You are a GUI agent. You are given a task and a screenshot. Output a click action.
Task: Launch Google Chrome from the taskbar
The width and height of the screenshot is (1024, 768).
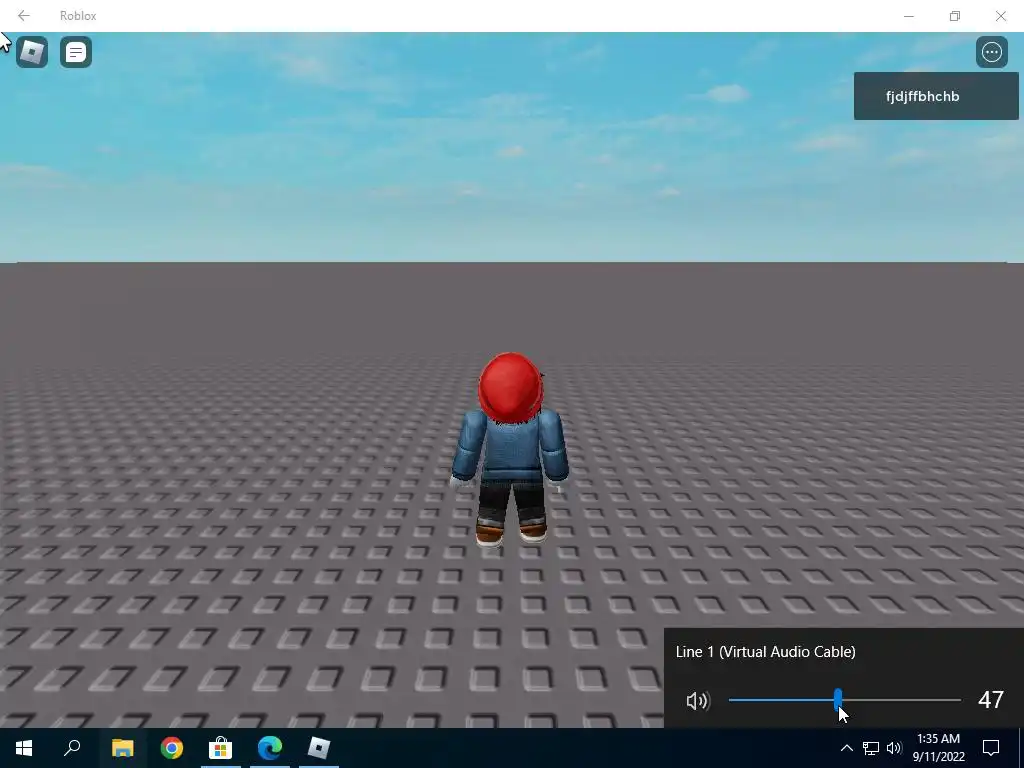coord(172,748)
